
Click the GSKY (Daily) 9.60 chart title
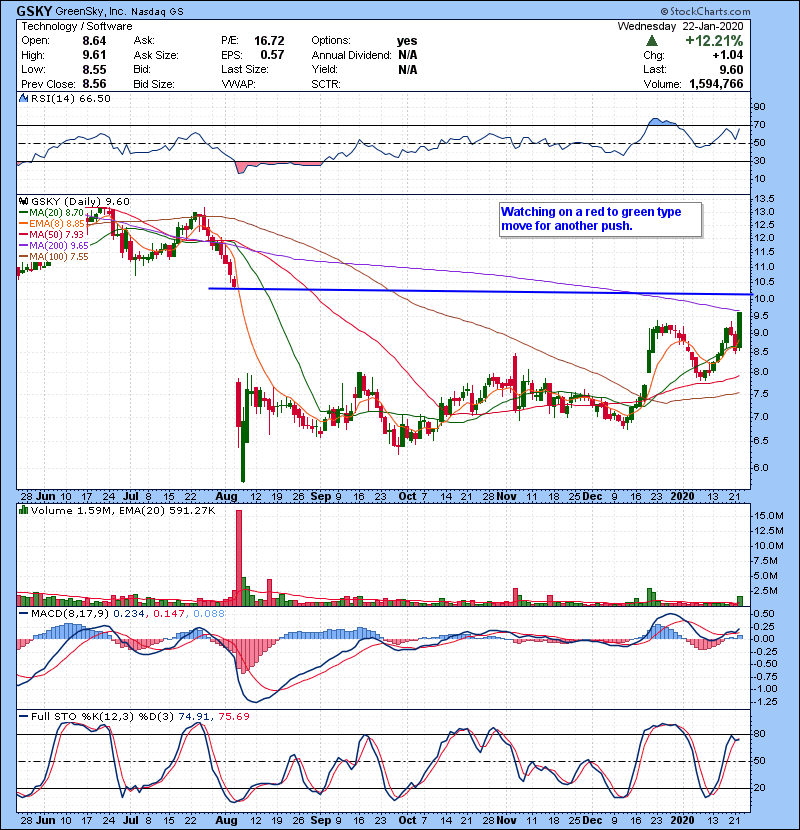(x=80, y=202)
